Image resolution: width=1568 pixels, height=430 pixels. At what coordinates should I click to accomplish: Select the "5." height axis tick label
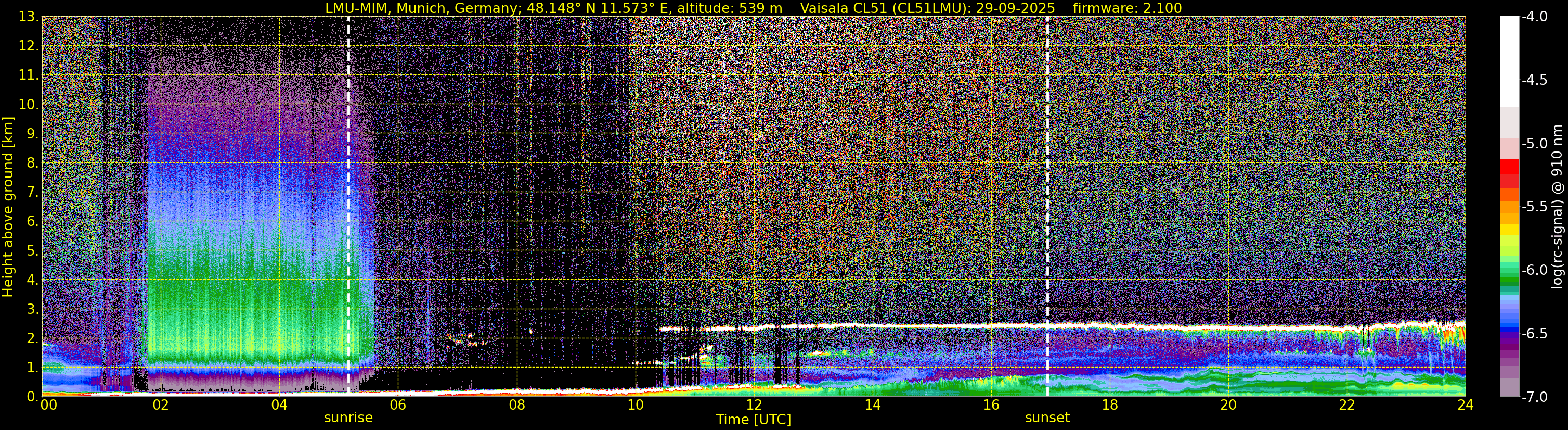[x=32, y=251]
